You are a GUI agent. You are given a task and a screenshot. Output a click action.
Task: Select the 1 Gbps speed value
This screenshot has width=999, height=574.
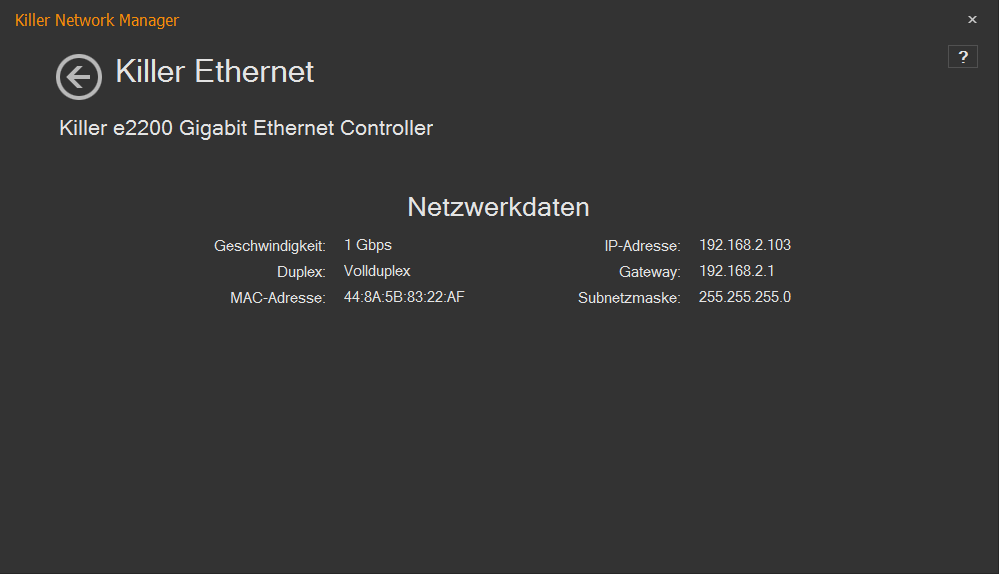(368, 245)
